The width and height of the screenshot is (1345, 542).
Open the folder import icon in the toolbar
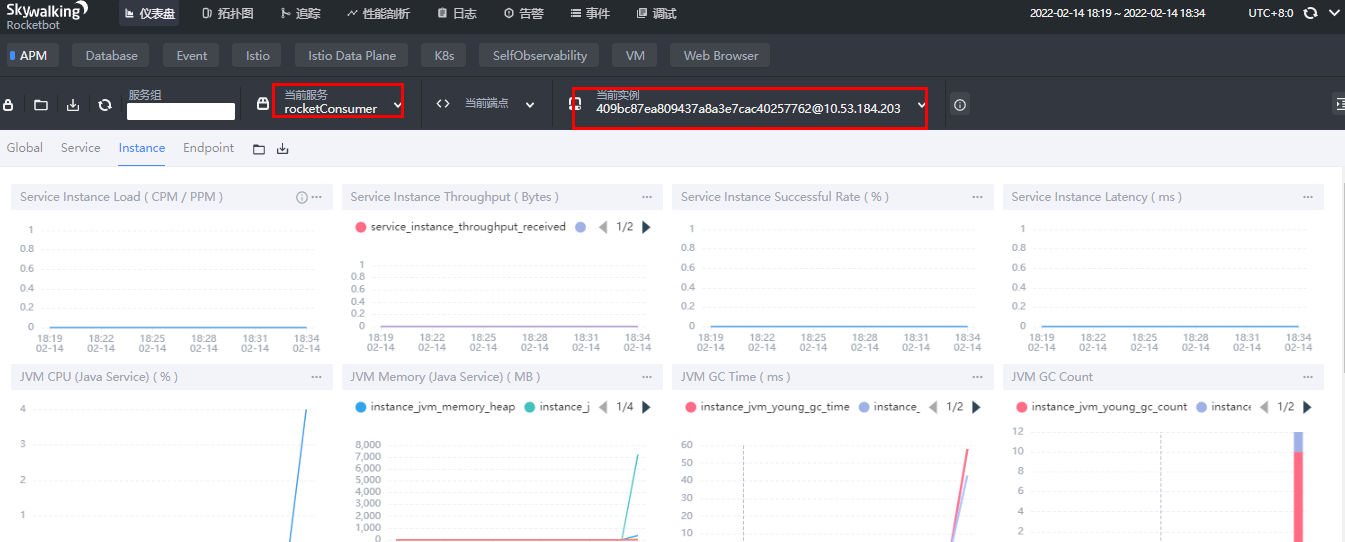click(x=41, y=104)
